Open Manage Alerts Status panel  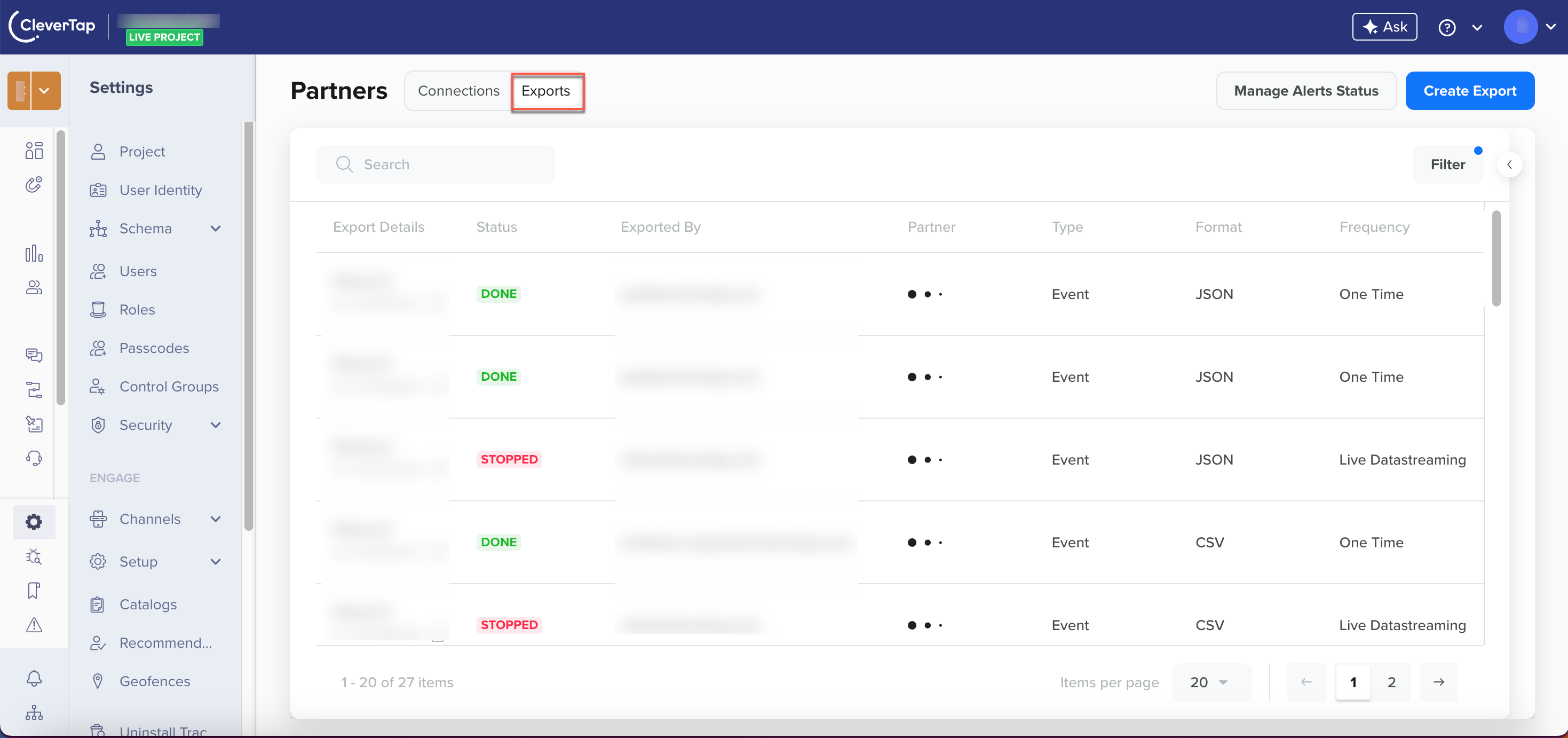click(1306, 91)
